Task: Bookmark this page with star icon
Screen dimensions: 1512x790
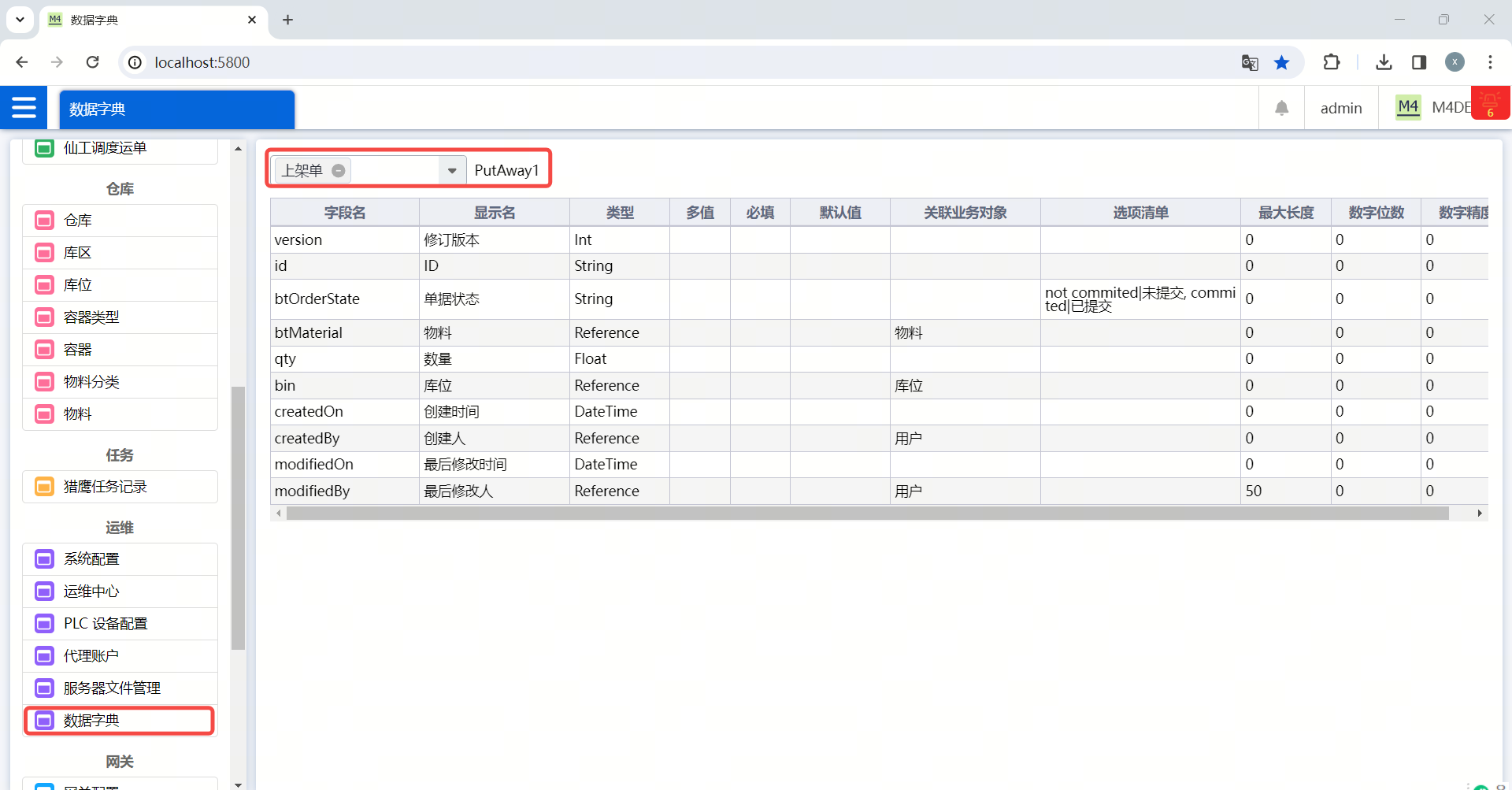Action: [1282, 62]
